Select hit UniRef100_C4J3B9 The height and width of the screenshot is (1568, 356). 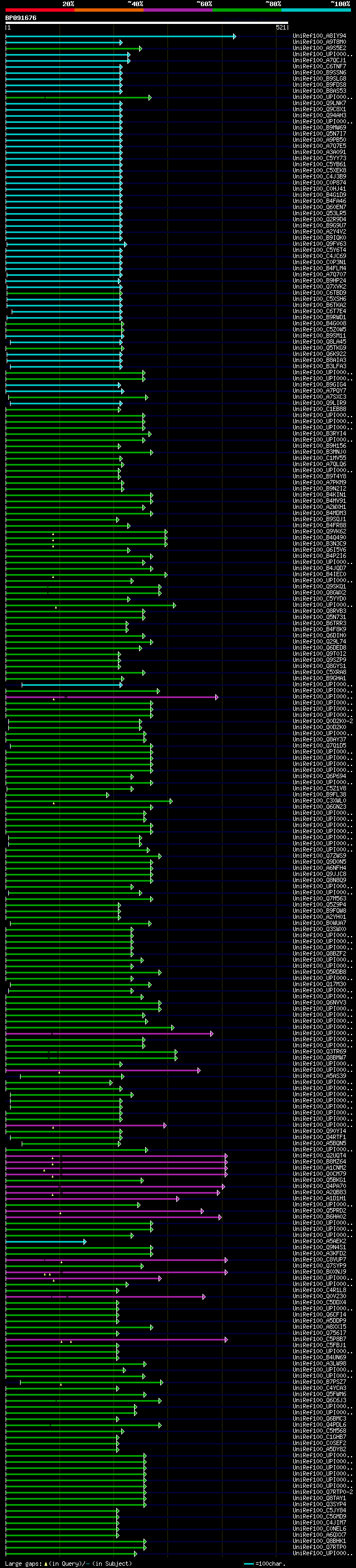click(x=319, y=176)
